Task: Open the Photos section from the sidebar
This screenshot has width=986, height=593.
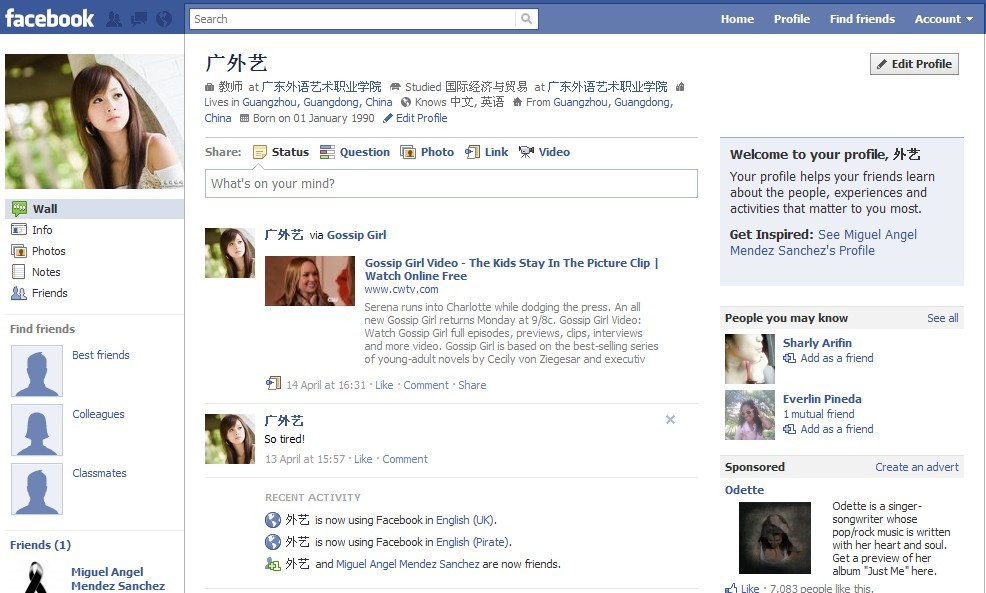Action: click(21, 250)
